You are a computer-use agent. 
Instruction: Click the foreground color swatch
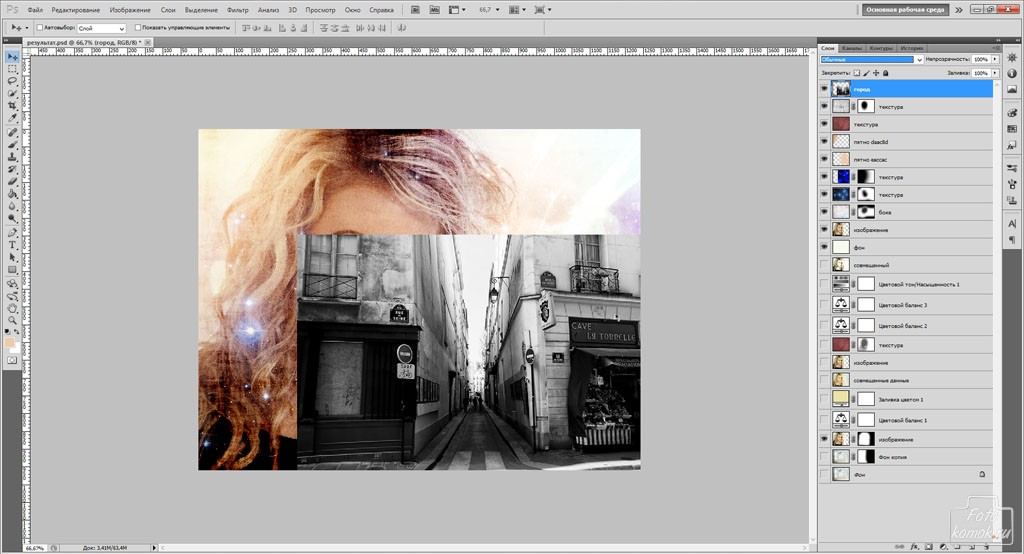[x=10, y=343]
